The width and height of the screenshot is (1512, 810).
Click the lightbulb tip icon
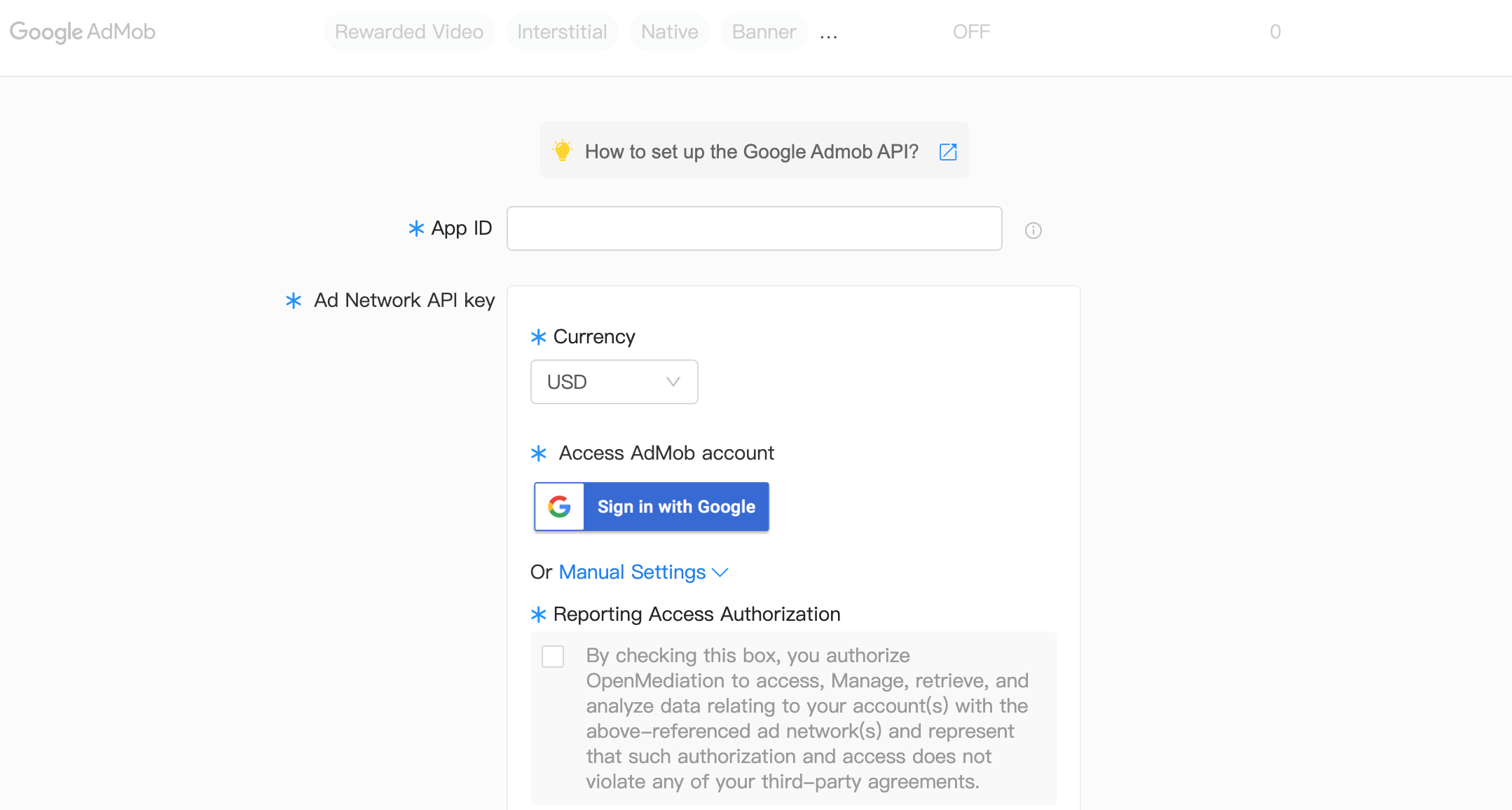tap(562, 151)
